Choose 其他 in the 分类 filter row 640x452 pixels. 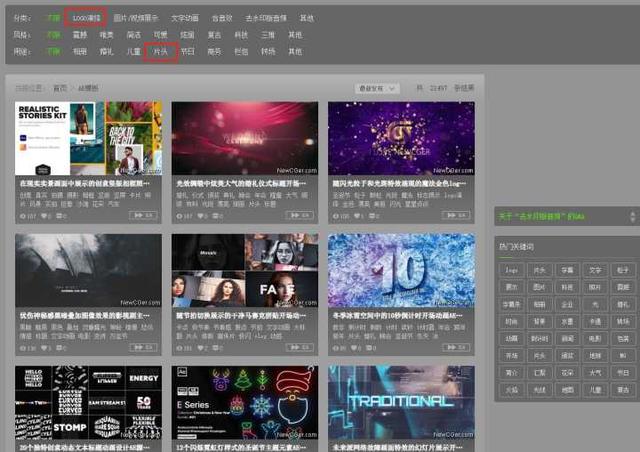click(307, 18)
